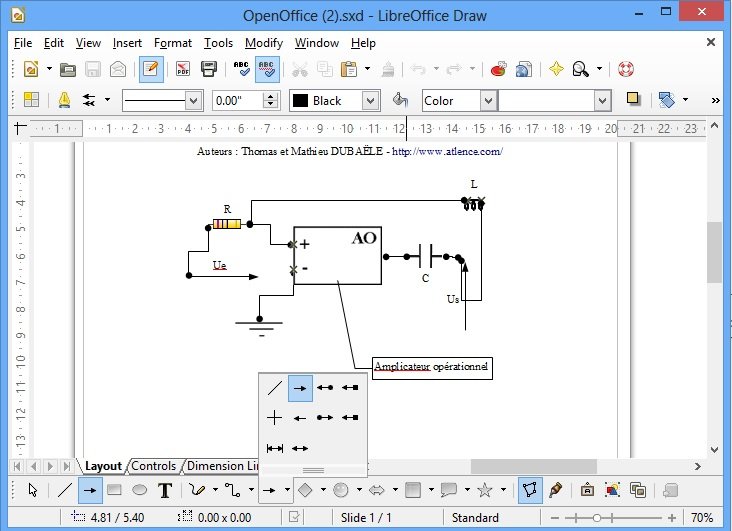The width and height of the screenshot is (732, 531).
Task: Open the New document dropdown arrow
Action: pos(49,69)
